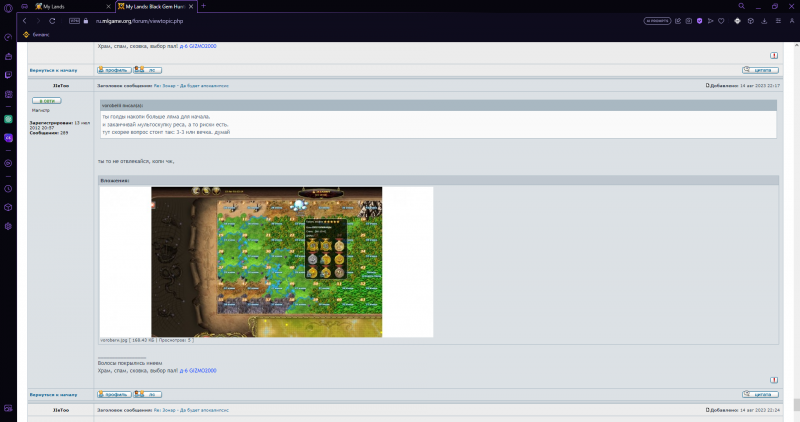
Task: Open a new tab with plus button
Action: coord(204,6)
